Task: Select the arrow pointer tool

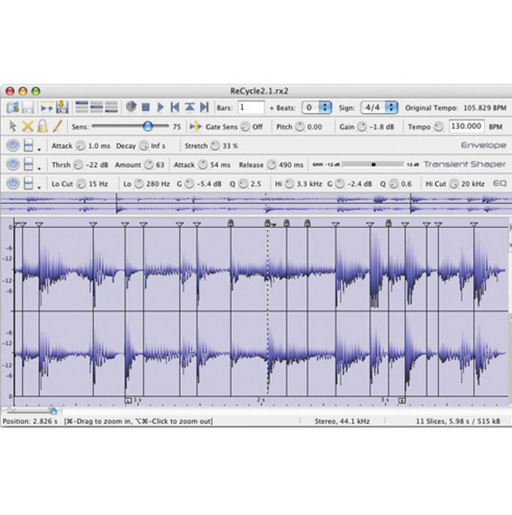Action: [13, 126]
